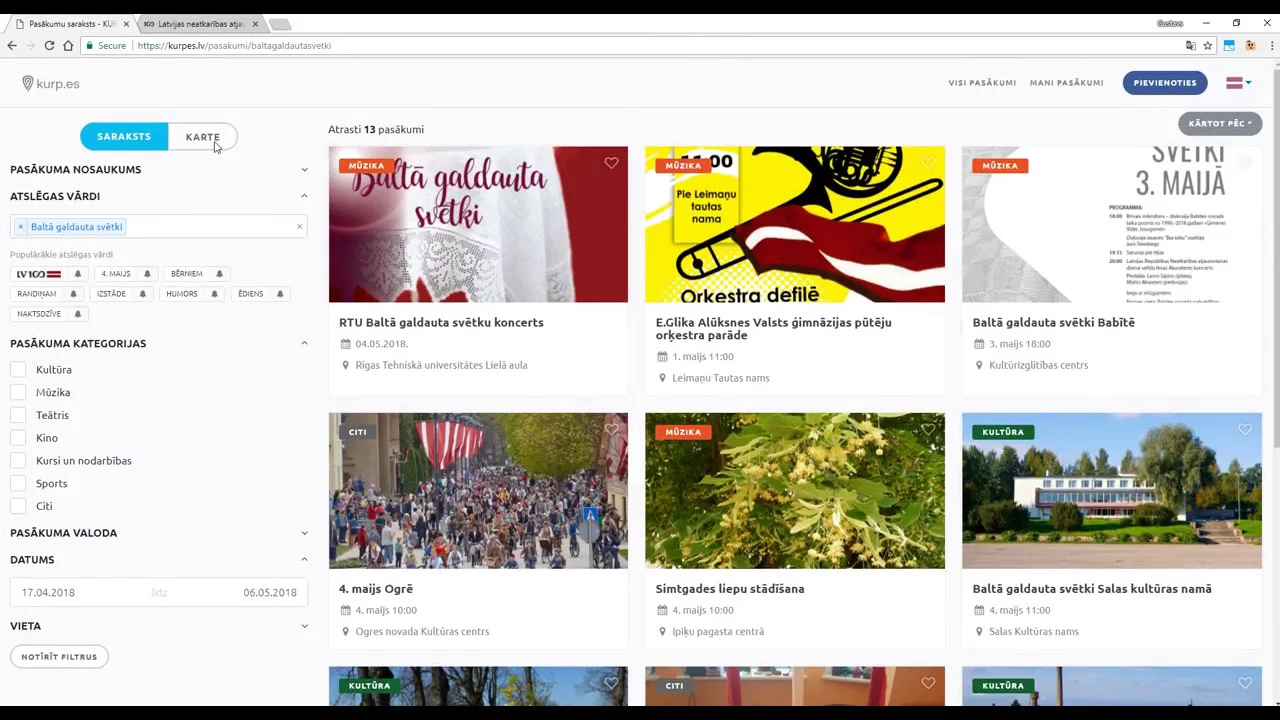This screenshot has width=1280, height=720.
Task: Click bell next to BĒRNIEM
Action: coord(219,274)
